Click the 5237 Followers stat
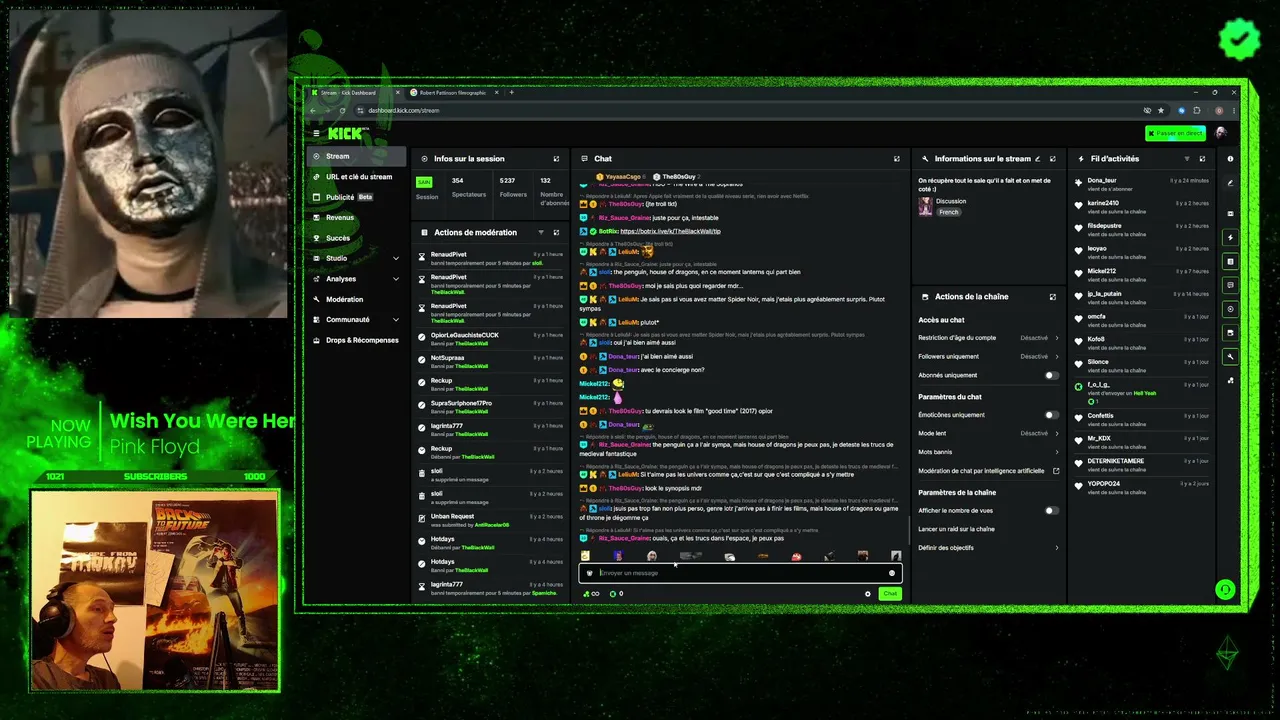This screenshot has height=720, width=1280. click(513, 187)
